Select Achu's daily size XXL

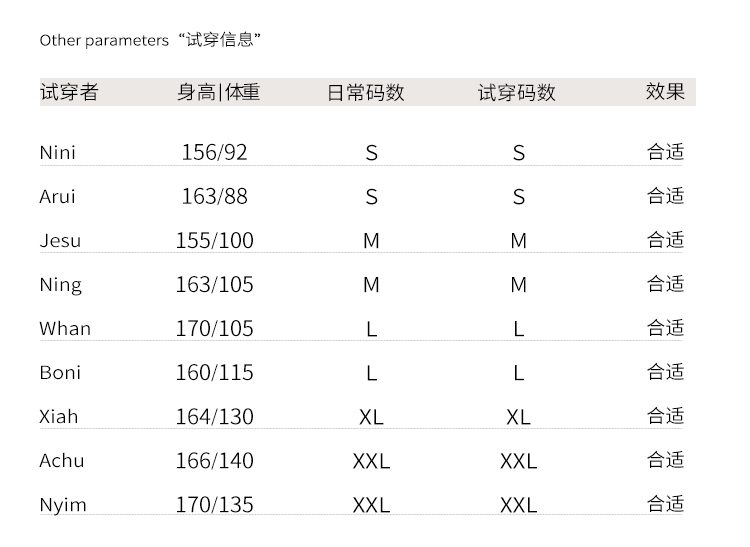372,461
